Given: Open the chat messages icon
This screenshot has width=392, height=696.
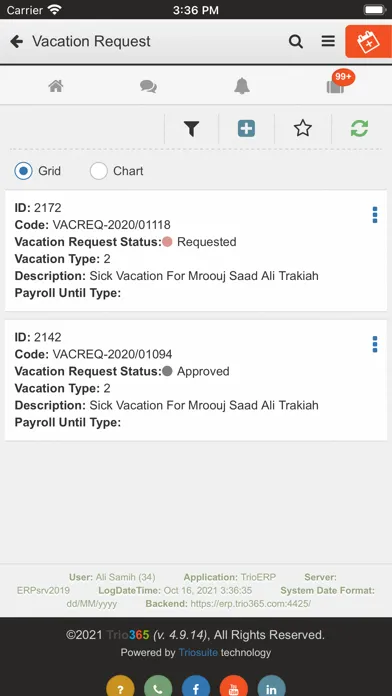Looking at the screenshot, I should tap(148, 86).
